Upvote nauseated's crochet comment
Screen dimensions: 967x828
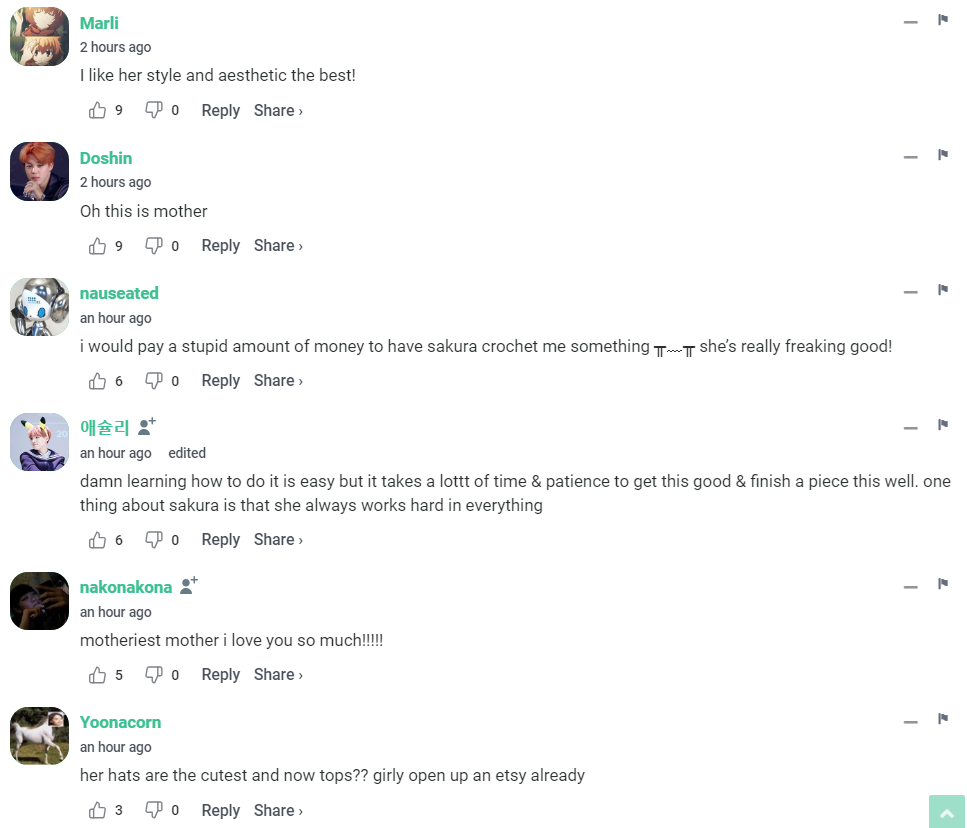pos(97,380)
